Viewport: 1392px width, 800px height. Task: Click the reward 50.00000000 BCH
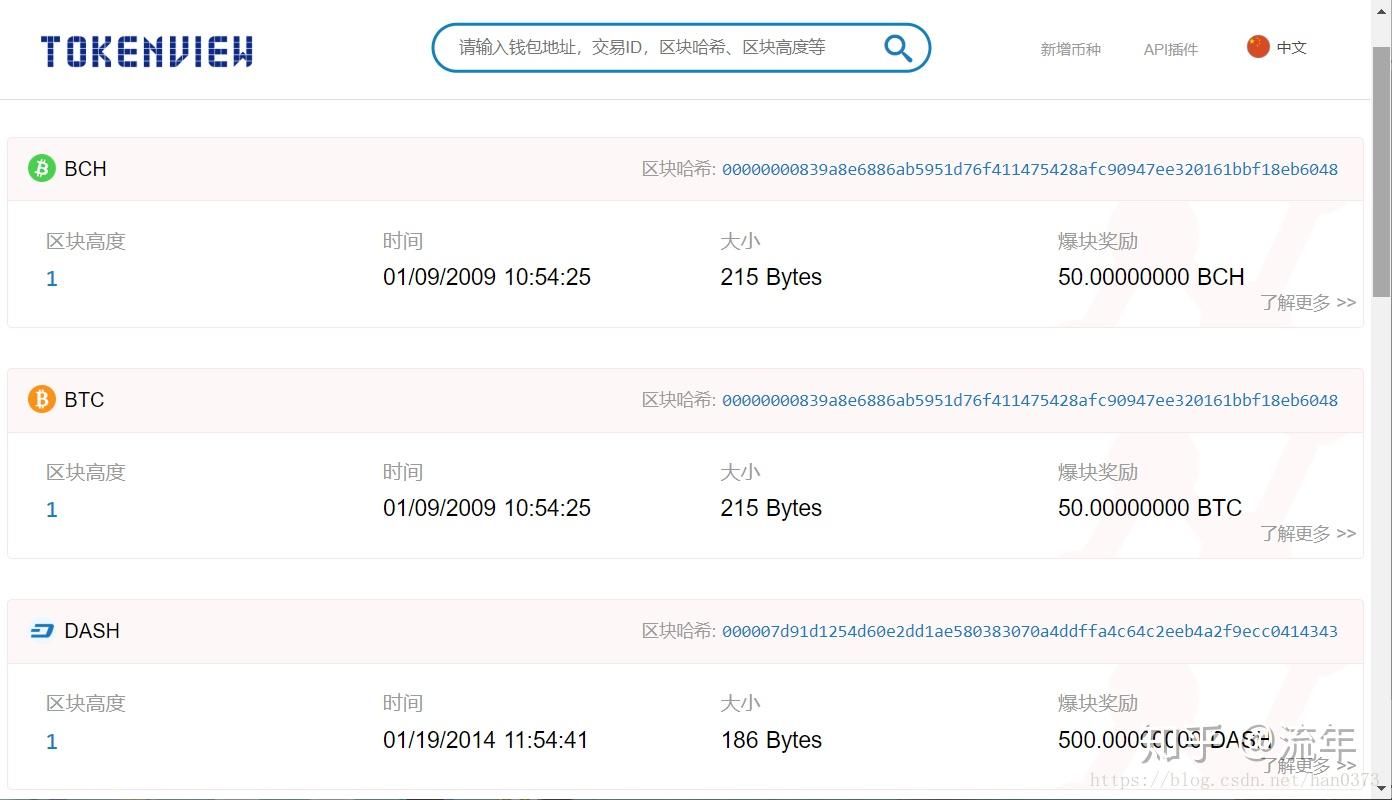point(1151,277)
